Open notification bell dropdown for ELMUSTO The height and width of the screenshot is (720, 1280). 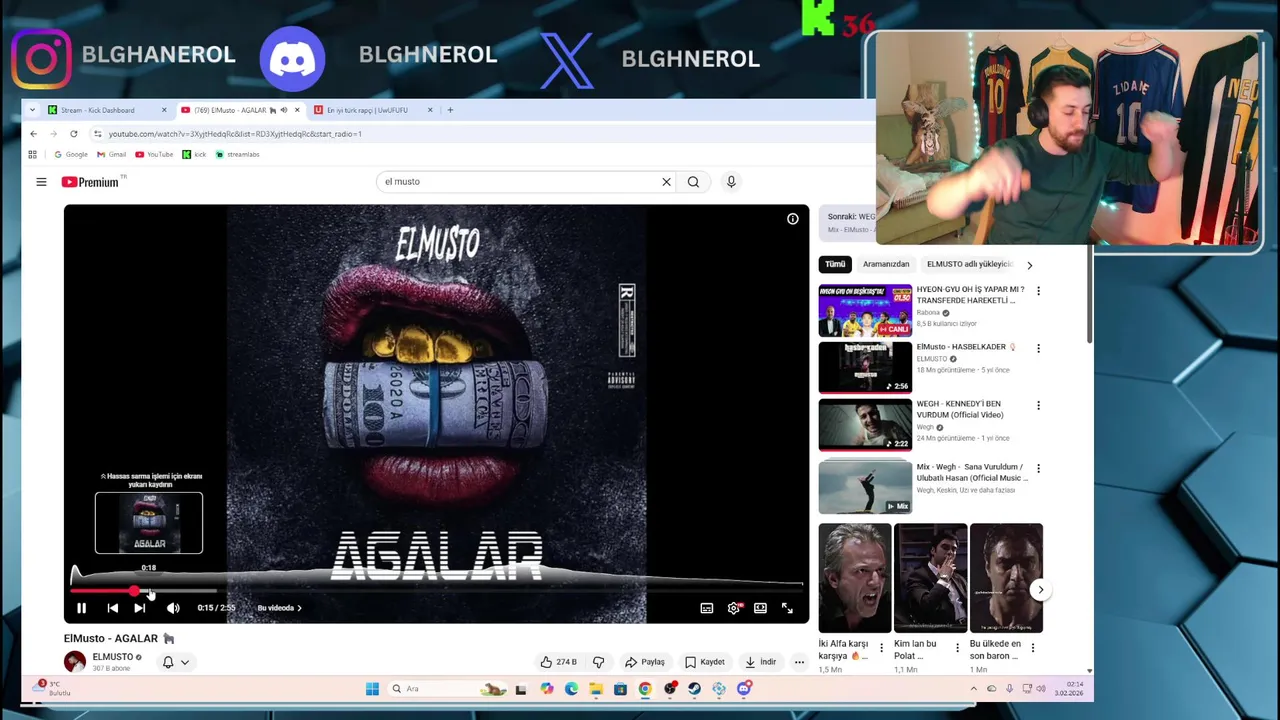[x=175, y=662]
